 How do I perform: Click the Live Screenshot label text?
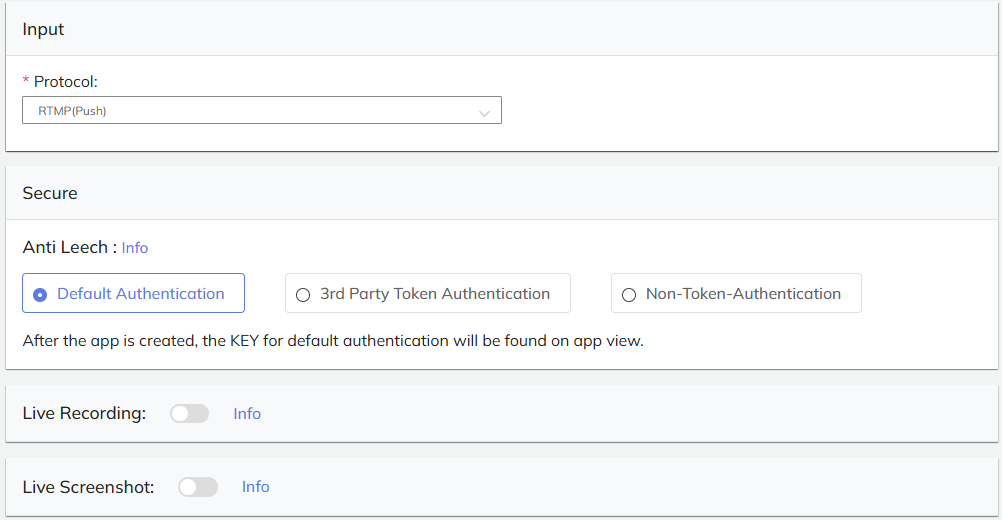pos(88,487)
